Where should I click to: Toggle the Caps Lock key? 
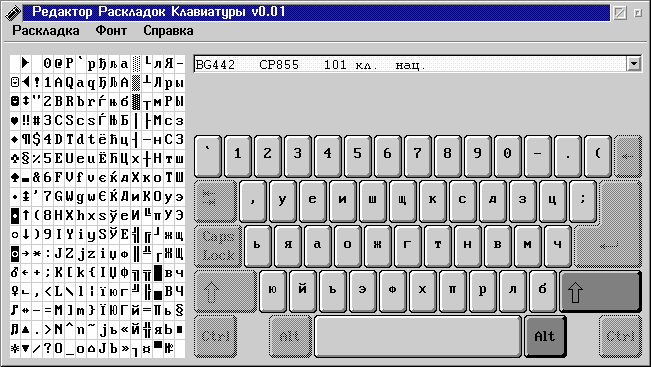(218, 246)
